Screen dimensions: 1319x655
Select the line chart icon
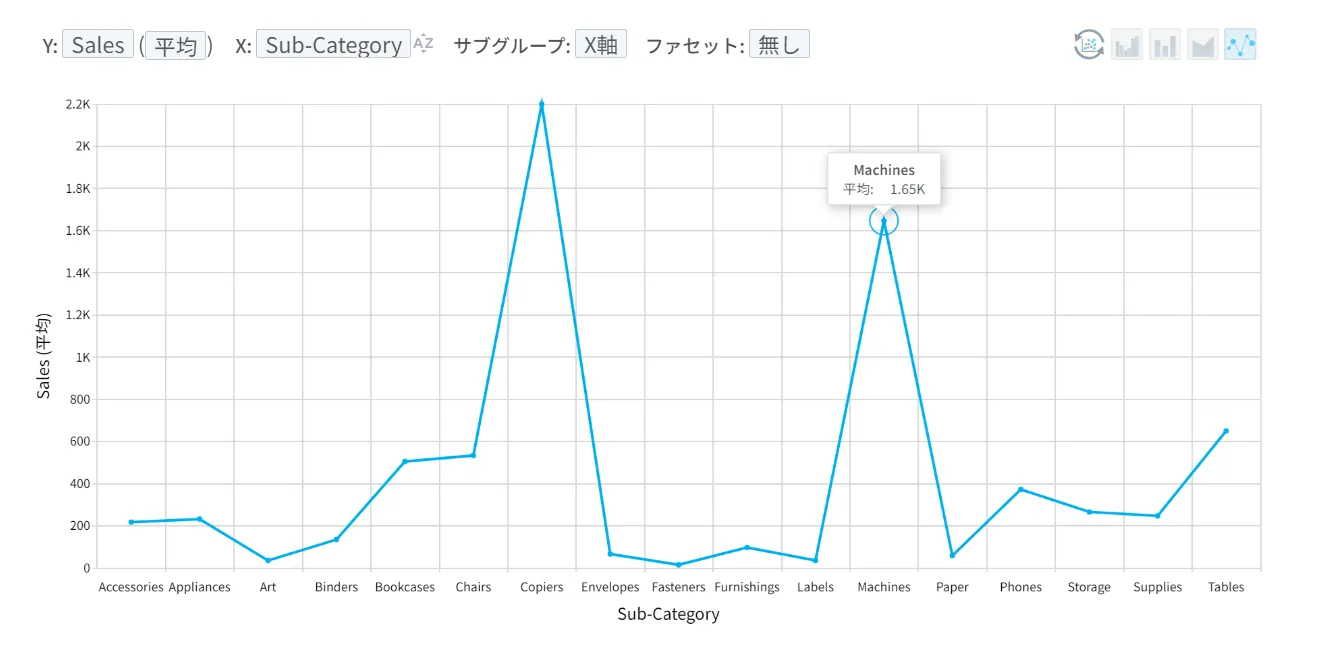tap(1240, 45)
